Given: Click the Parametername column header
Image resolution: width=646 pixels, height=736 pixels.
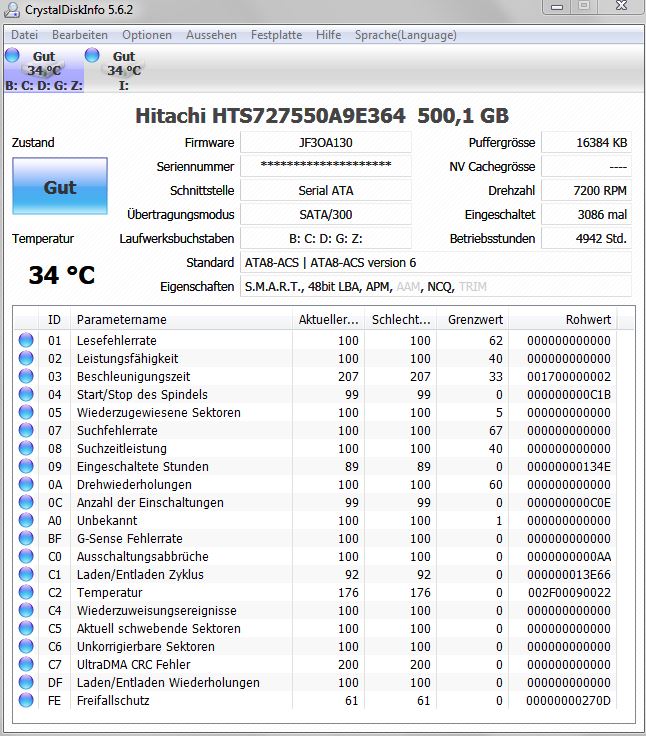Looking at the screenshot, I should pyautogui.click(x=181, y=320).
